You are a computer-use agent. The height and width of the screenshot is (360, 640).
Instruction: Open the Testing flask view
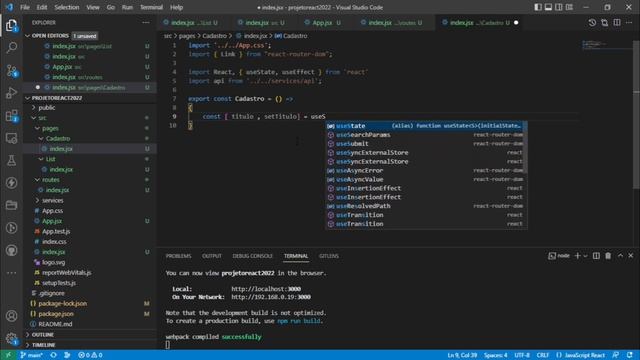(11, 160)
